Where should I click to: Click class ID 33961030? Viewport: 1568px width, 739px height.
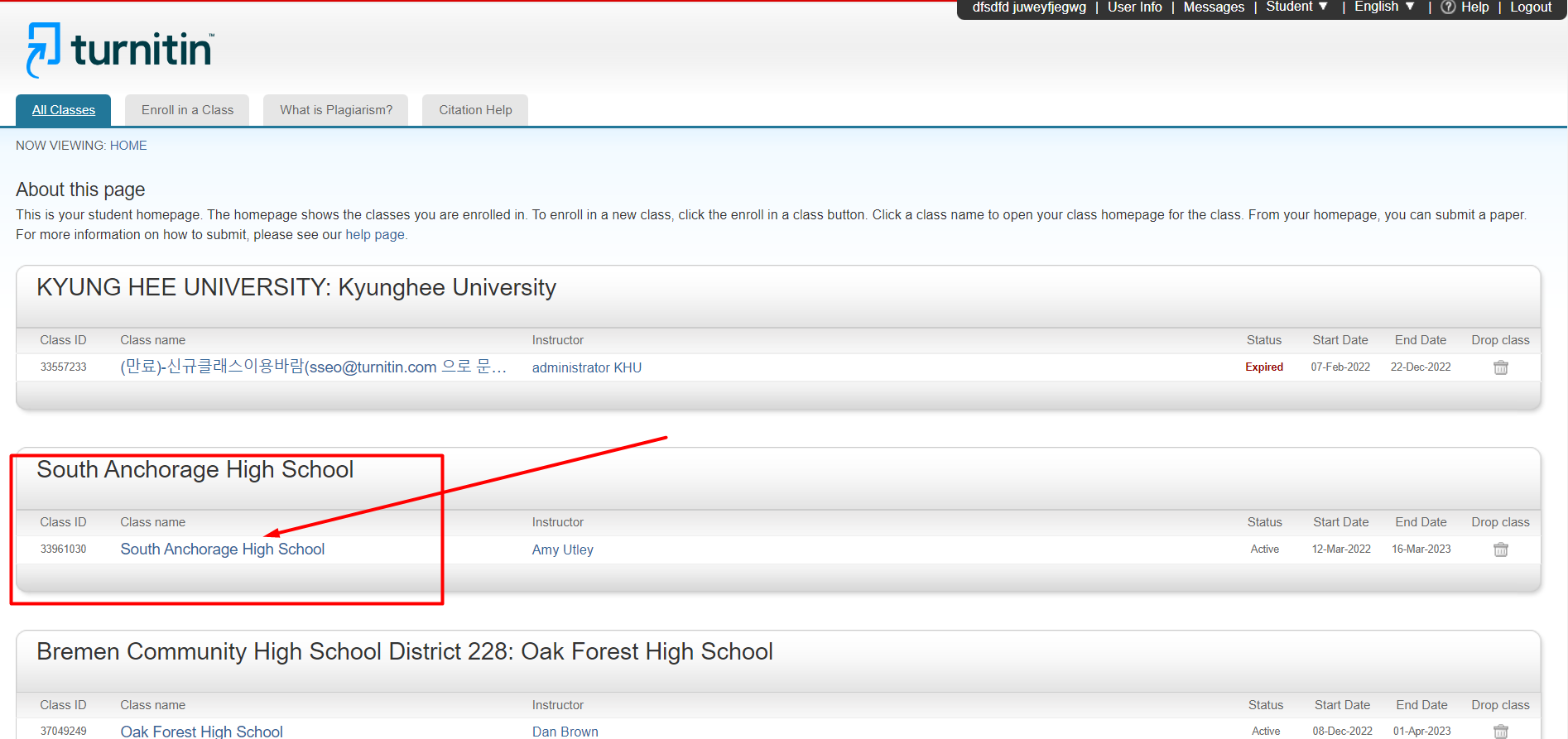(x=64, y=549)
